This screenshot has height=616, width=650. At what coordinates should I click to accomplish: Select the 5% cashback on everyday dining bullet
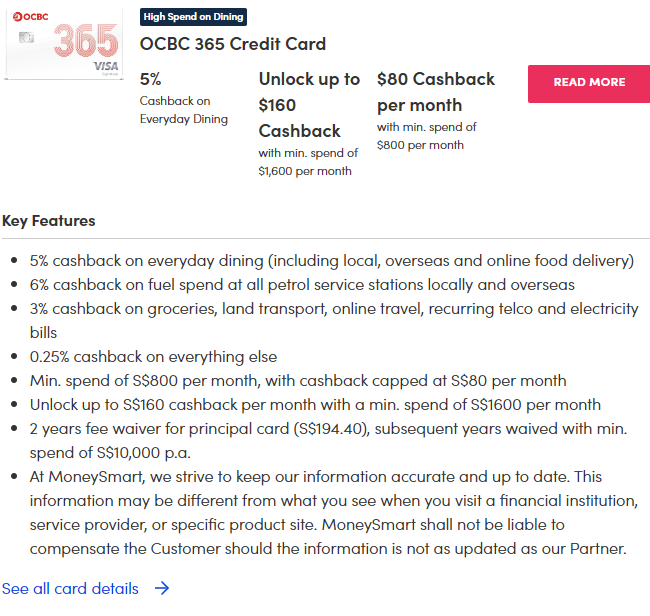click(x=332, y=261)
